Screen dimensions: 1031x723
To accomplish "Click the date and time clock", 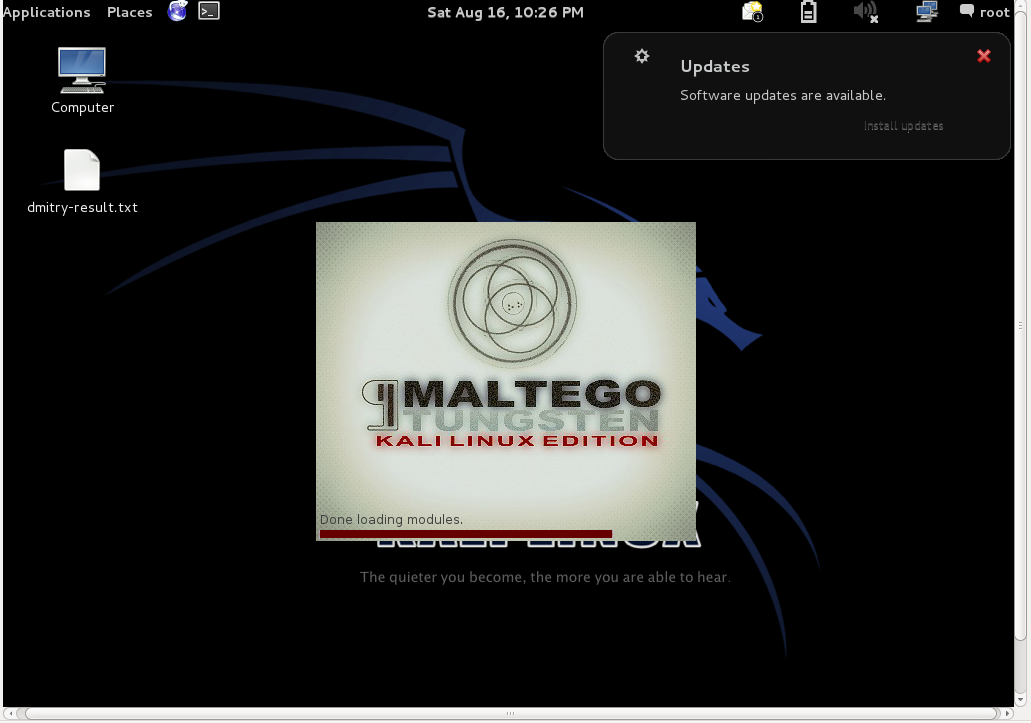I will [x=505, y=12].
